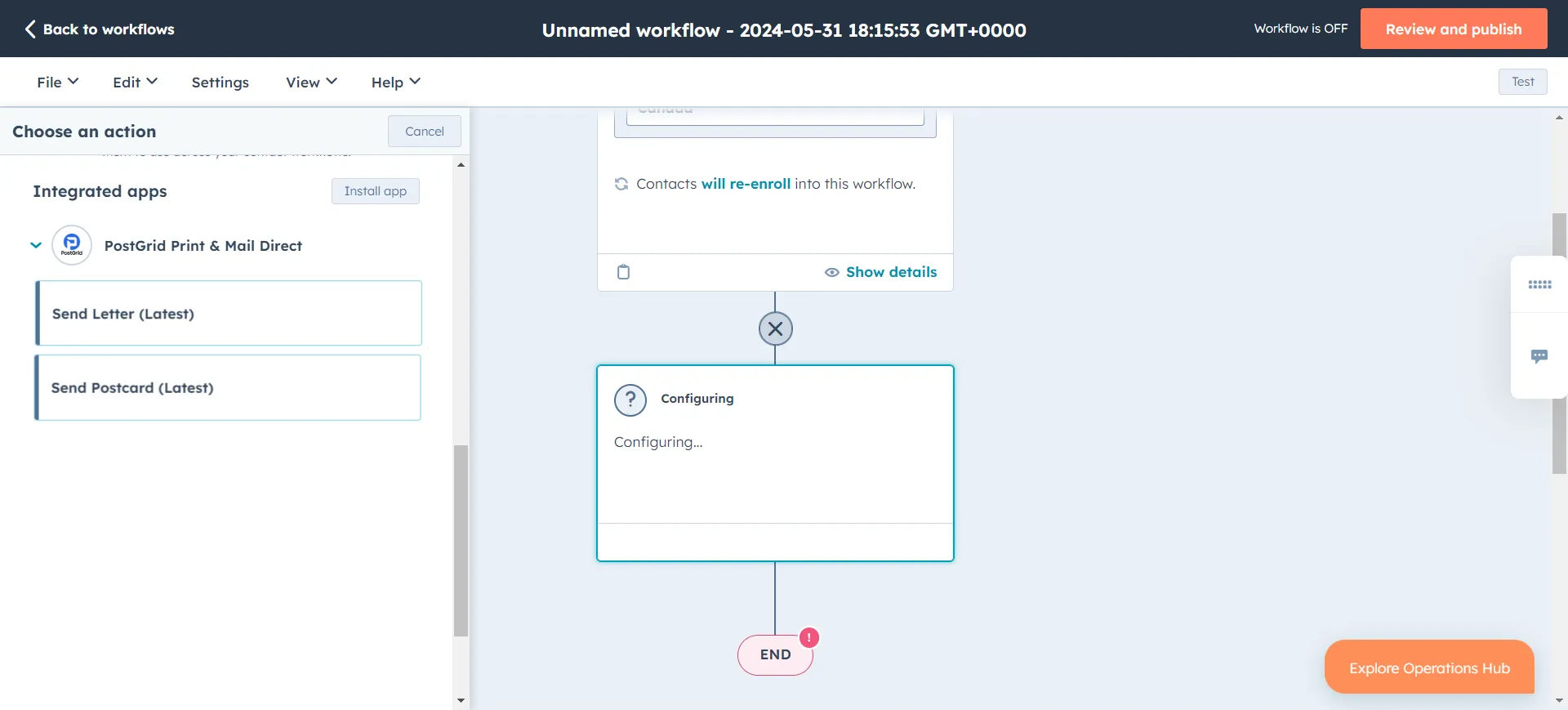Click the Back to workflows arrow icon
Screen dimensions: 1568x710
(x=30, y=29)
